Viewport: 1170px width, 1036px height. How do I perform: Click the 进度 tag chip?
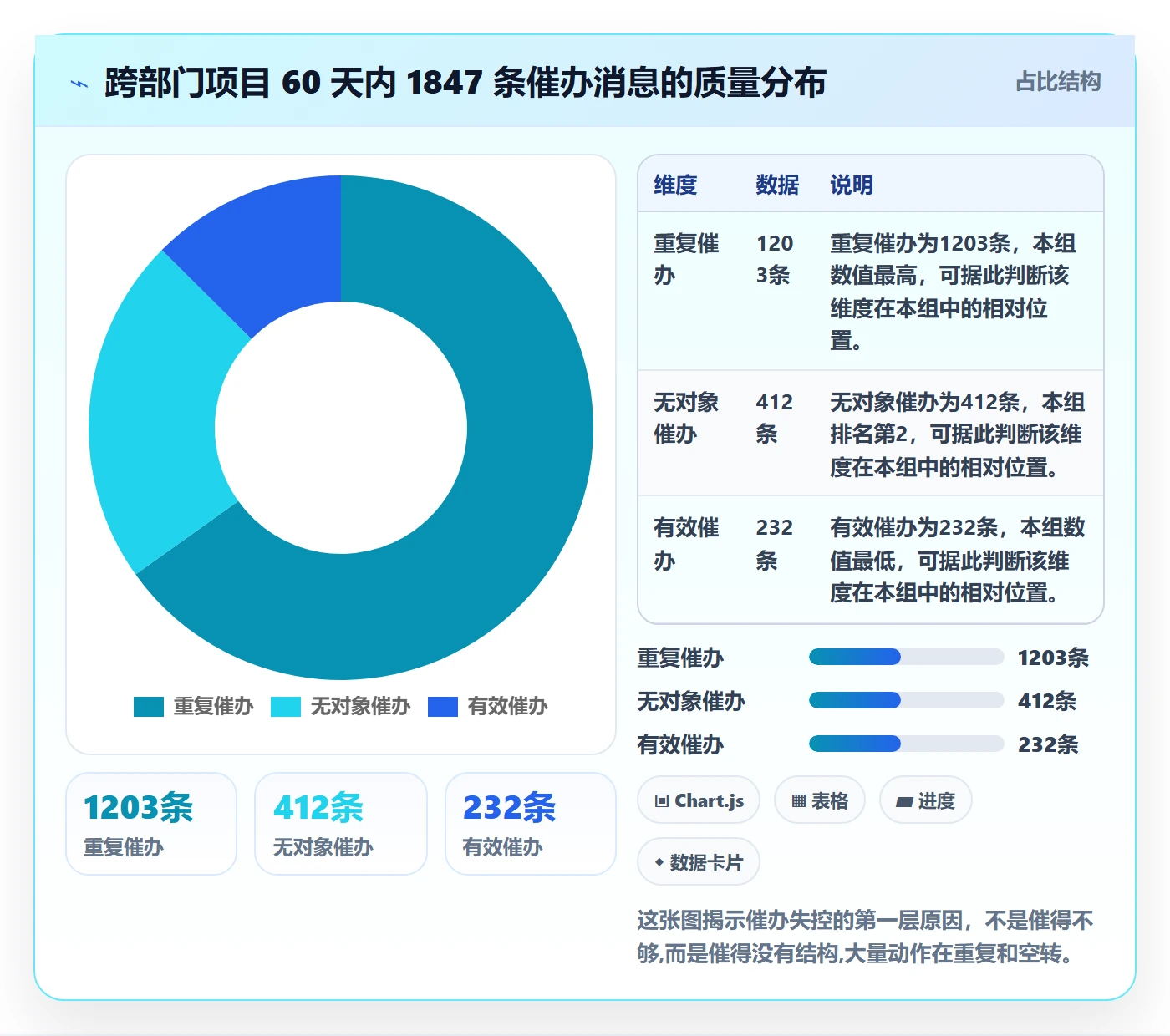(x=926, y=800)
